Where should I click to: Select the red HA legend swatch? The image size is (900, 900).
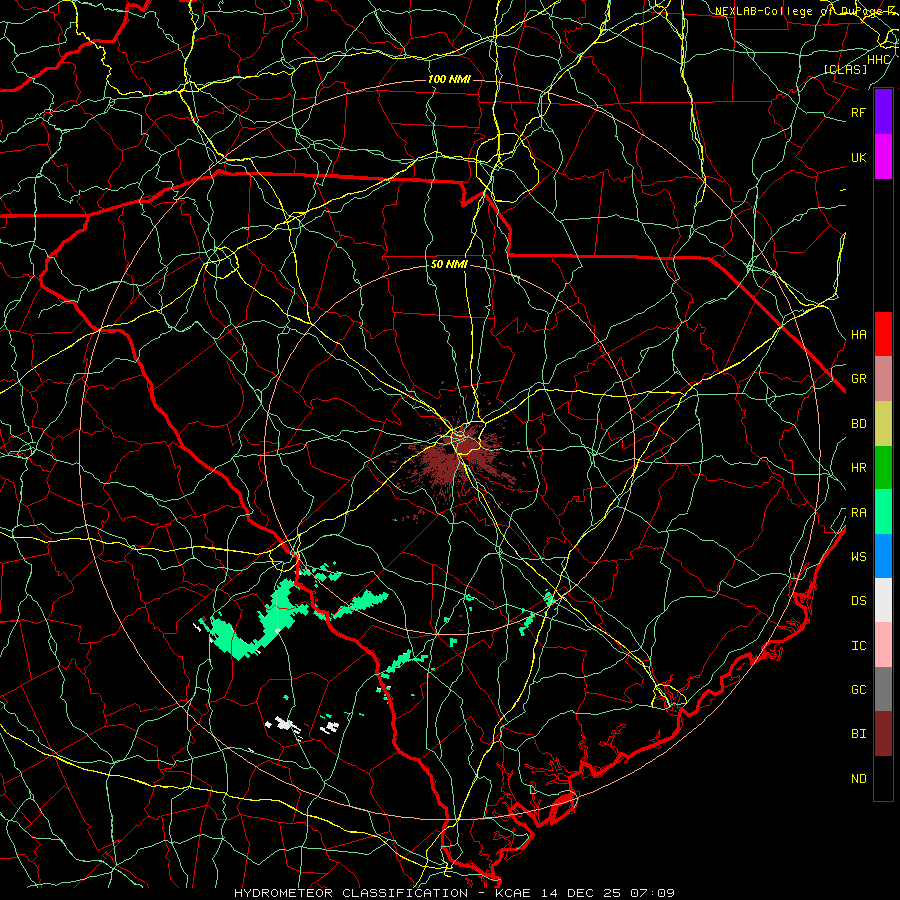[x=883, y=333]
